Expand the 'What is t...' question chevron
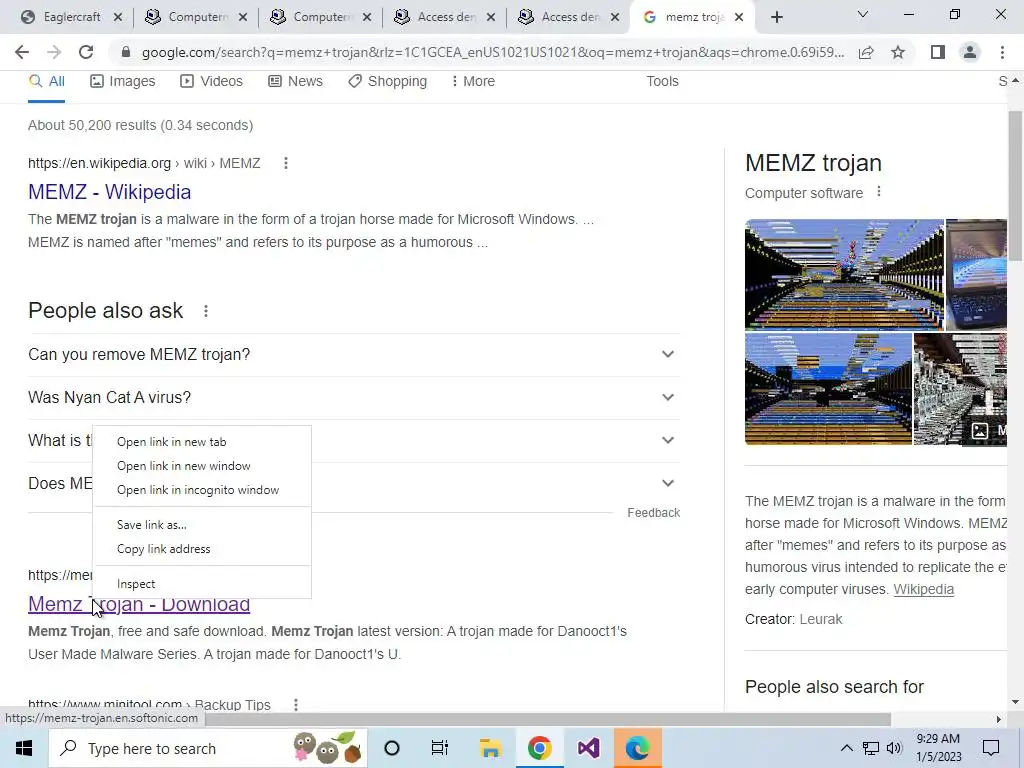1024x768 pixels. coord(667,440)
